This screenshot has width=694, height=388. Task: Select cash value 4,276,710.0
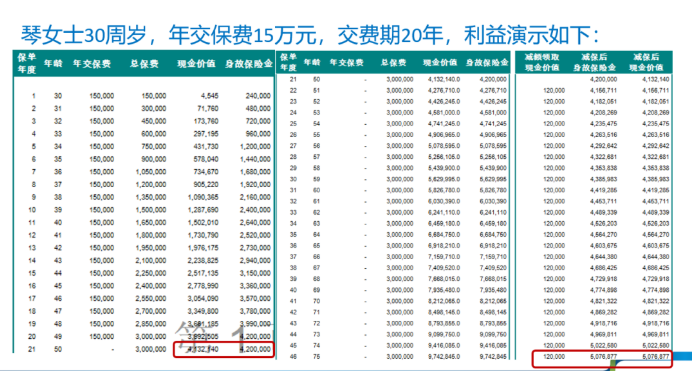(444, 91)
